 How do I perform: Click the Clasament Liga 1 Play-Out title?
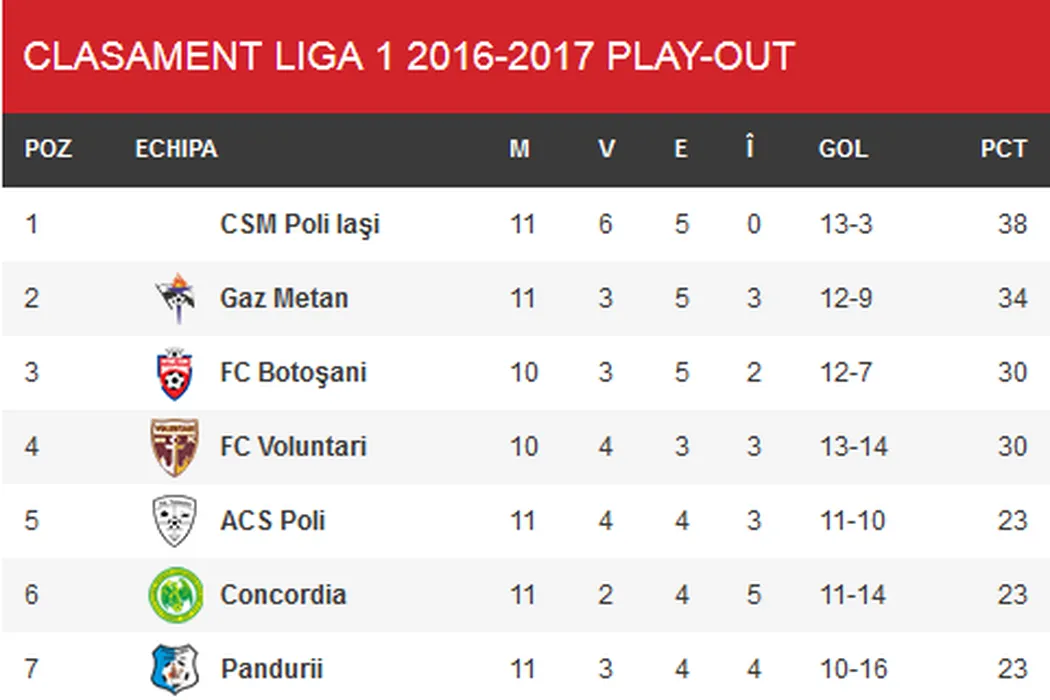tap(408, 57)
